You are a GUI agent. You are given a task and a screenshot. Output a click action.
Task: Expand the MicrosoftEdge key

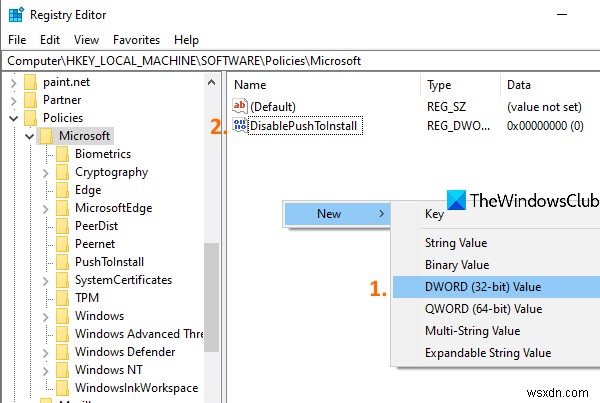(46, 209)
